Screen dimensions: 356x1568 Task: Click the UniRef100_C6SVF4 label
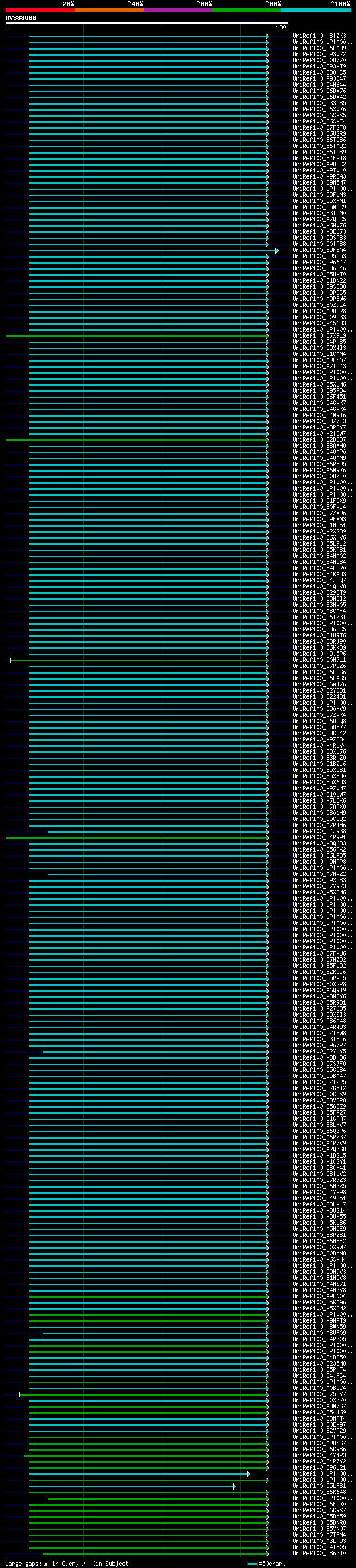[319, 122]
